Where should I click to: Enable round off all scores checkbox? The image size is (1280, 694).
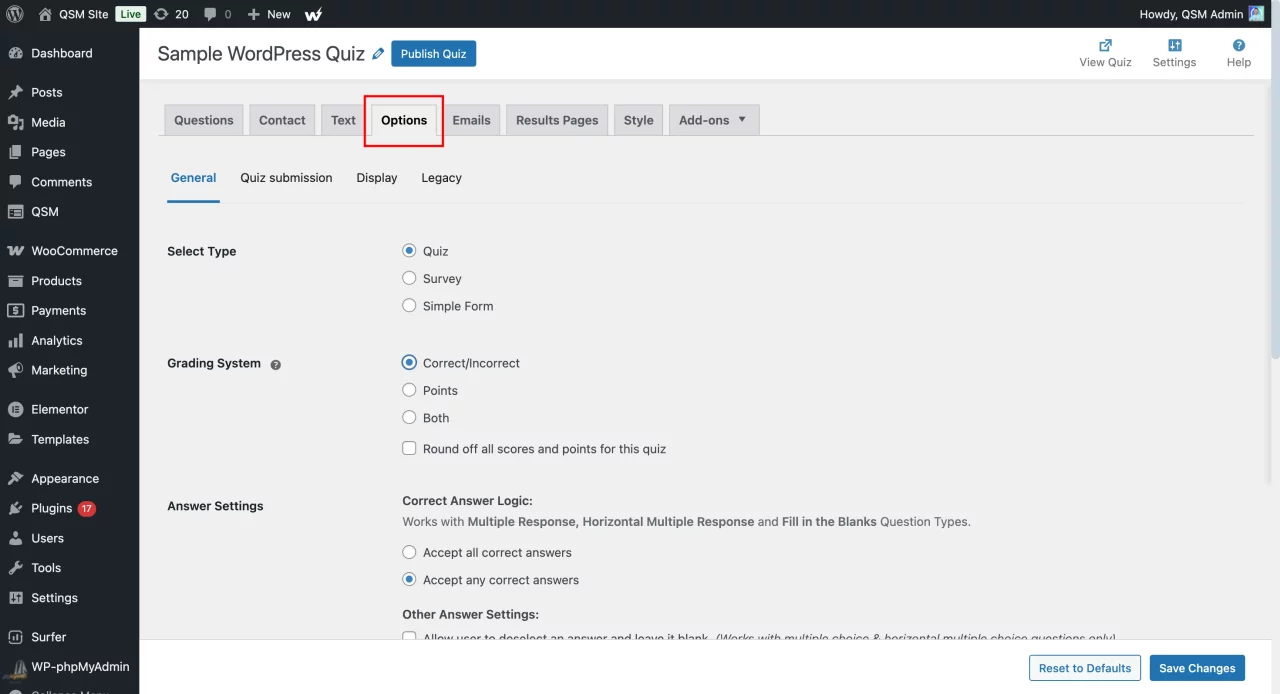pos(409,449)
